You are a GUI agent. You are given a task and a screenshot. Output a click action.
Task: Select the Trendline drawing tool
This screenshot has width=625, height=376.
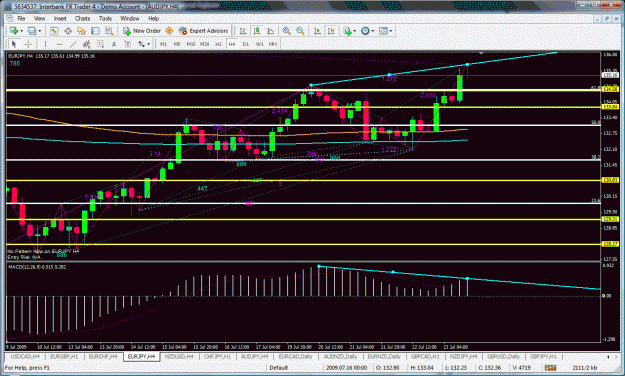click(x=73, y=44)
